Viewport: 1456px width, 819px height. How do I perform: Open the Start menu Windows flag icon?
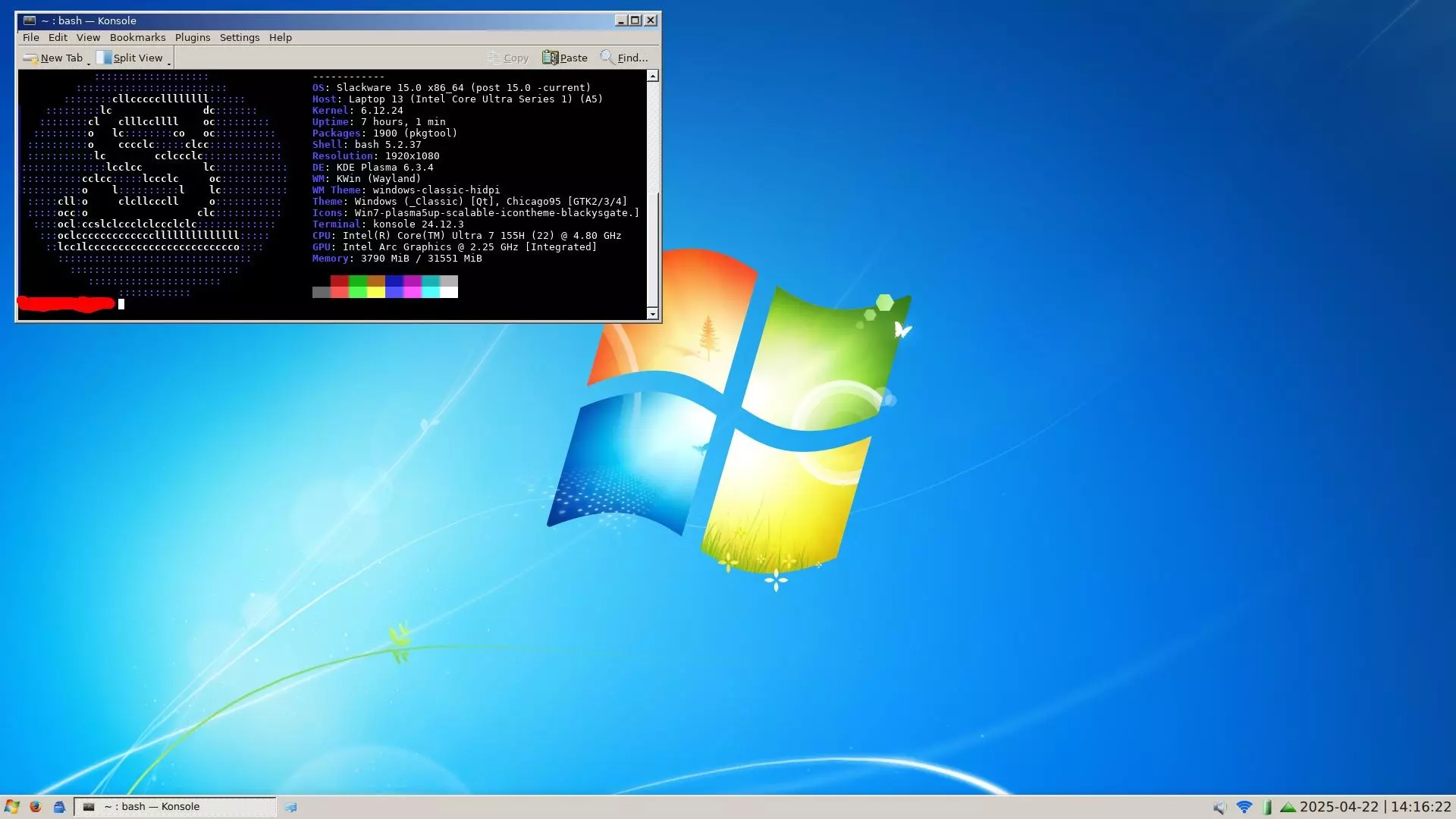(x=11, y=807)
